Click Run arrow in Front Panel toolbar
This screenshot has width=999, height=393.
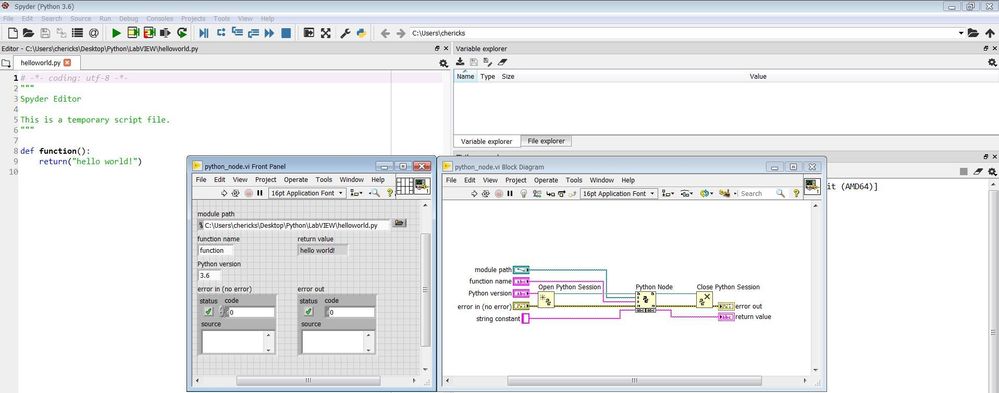tap(224, 193)
